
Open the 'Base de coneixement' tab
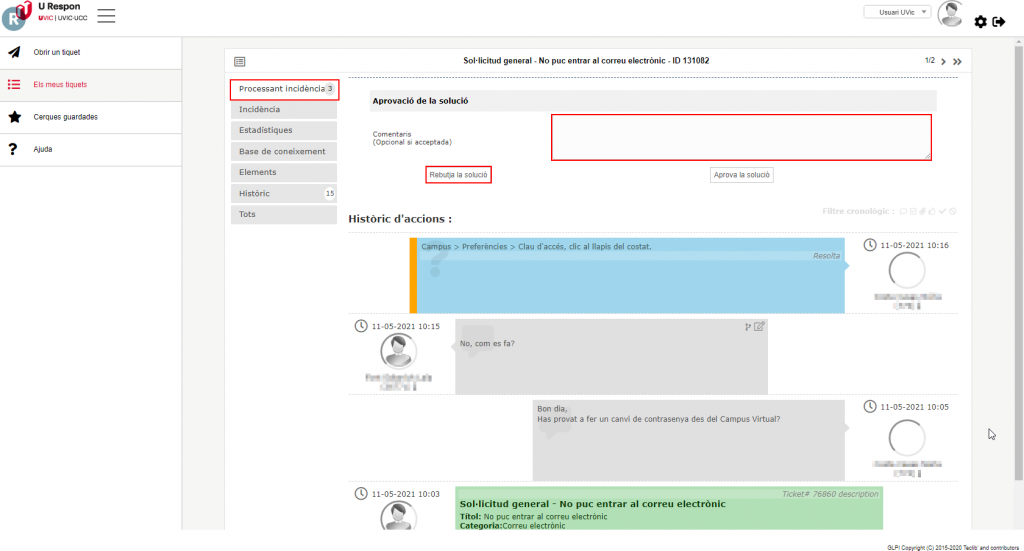click(283, 151)
